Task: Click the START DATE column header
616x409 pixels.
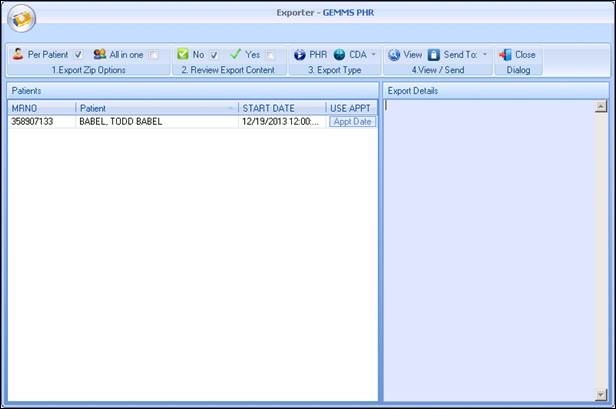Action: pyautogui.click(x=281, y=108)
